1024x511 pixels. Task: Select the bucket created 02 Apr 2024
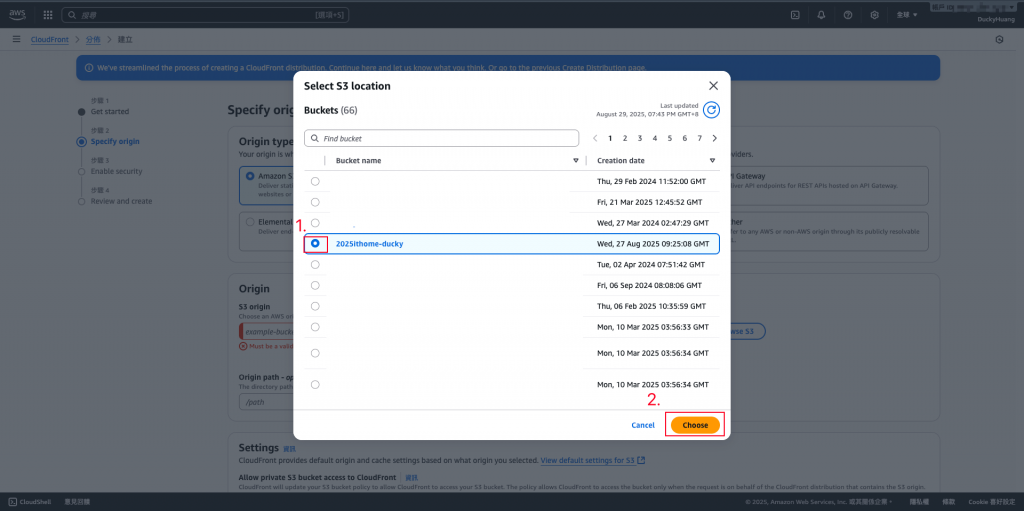coord(315,265)
